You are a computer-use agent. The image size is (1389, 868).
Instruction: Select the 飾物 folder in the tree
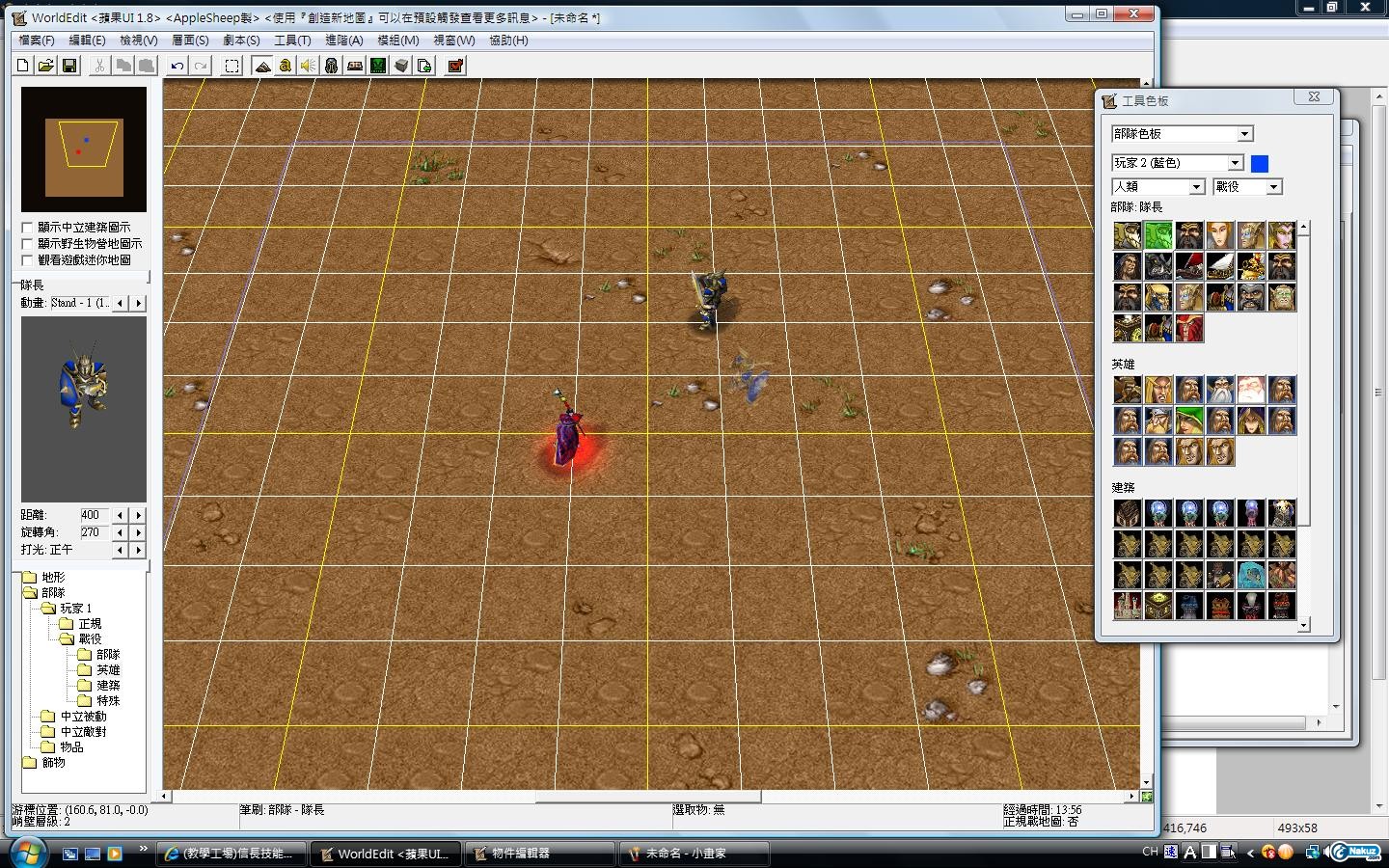coord(43,763)
